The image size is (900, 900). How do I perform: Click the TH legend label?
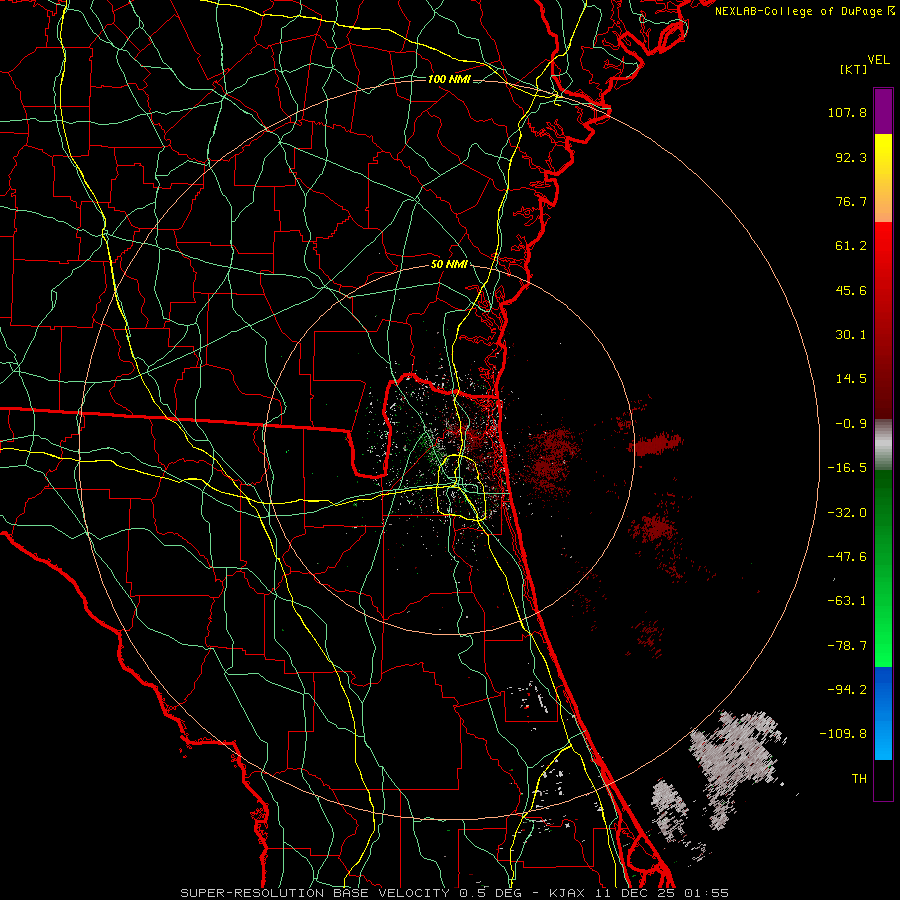pos(859,779)
